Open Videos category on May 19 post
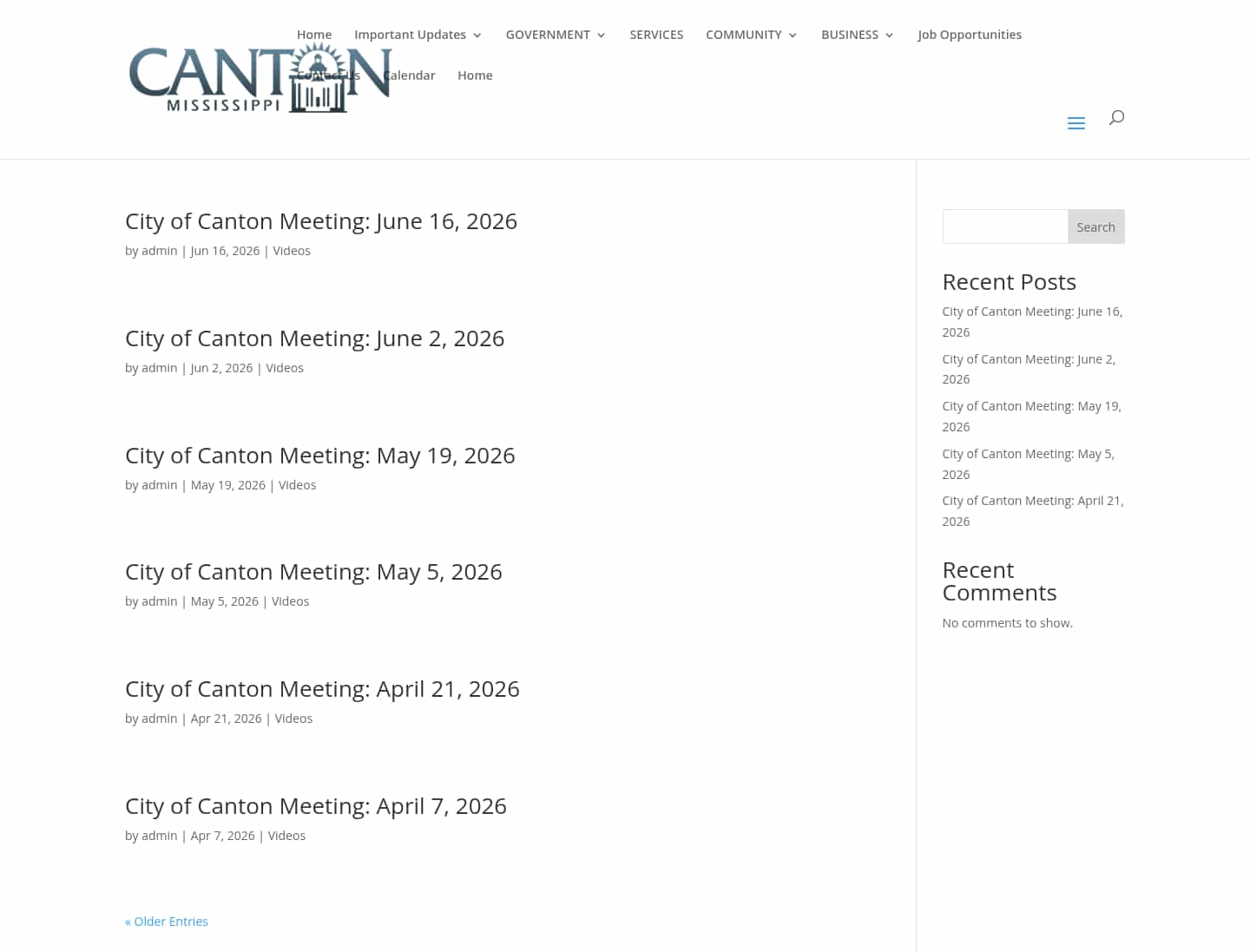 tap(297, 485)
